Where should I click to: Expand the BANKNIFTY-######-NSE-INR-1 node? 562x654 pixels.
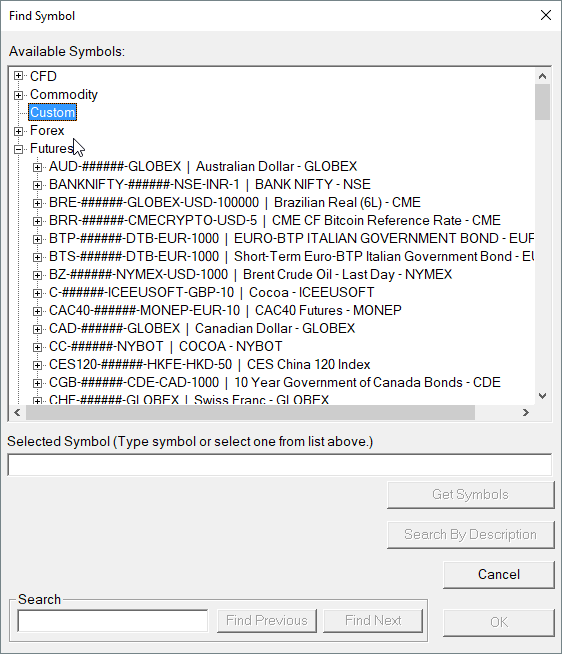38,185
